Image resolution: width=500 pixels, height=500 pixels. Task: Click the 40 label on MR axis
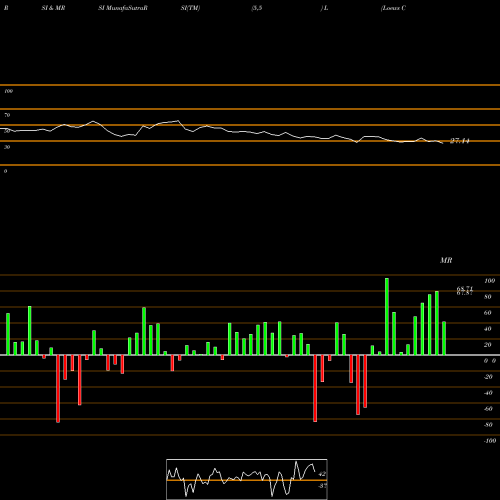point(488,329)
